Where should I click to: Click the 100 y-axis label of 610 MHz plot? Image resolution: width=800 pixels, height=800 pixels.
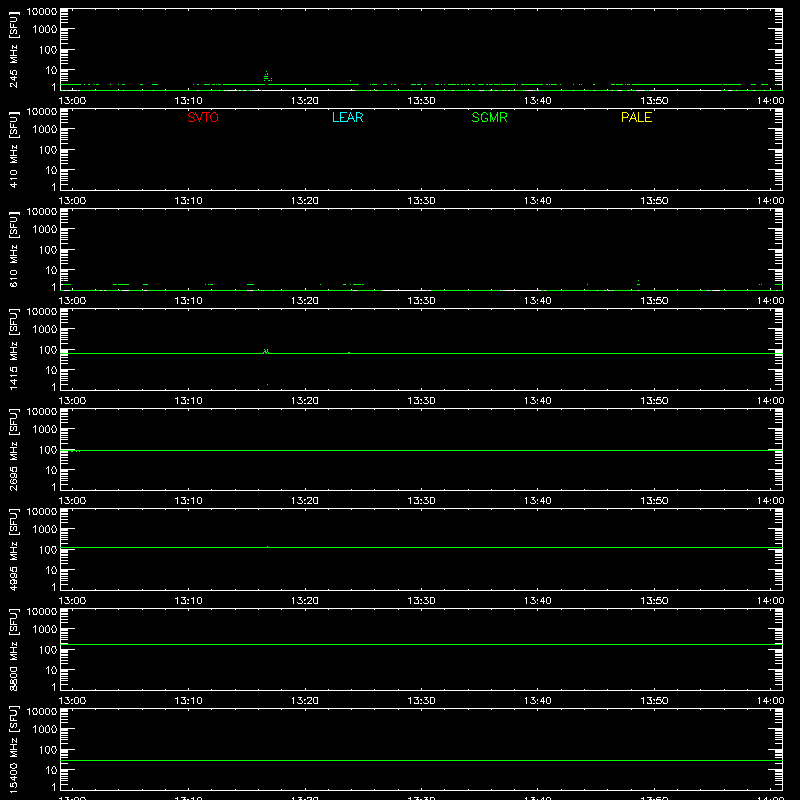pos(48,249)
